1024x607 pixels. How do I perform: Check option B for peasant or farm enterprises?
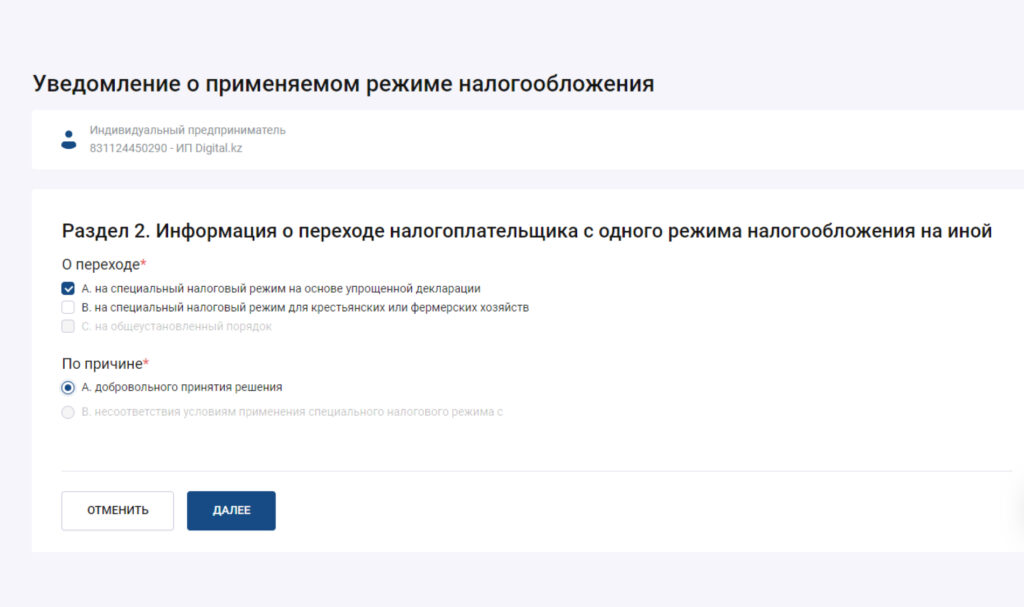click(67, 308)
